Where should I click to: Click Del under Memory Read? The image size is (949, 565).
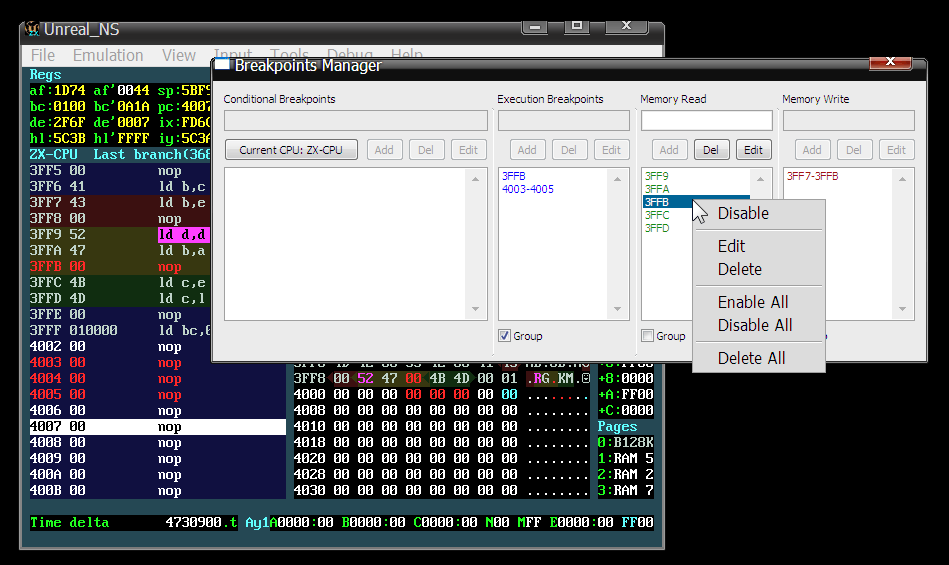(x=711, y=150)
